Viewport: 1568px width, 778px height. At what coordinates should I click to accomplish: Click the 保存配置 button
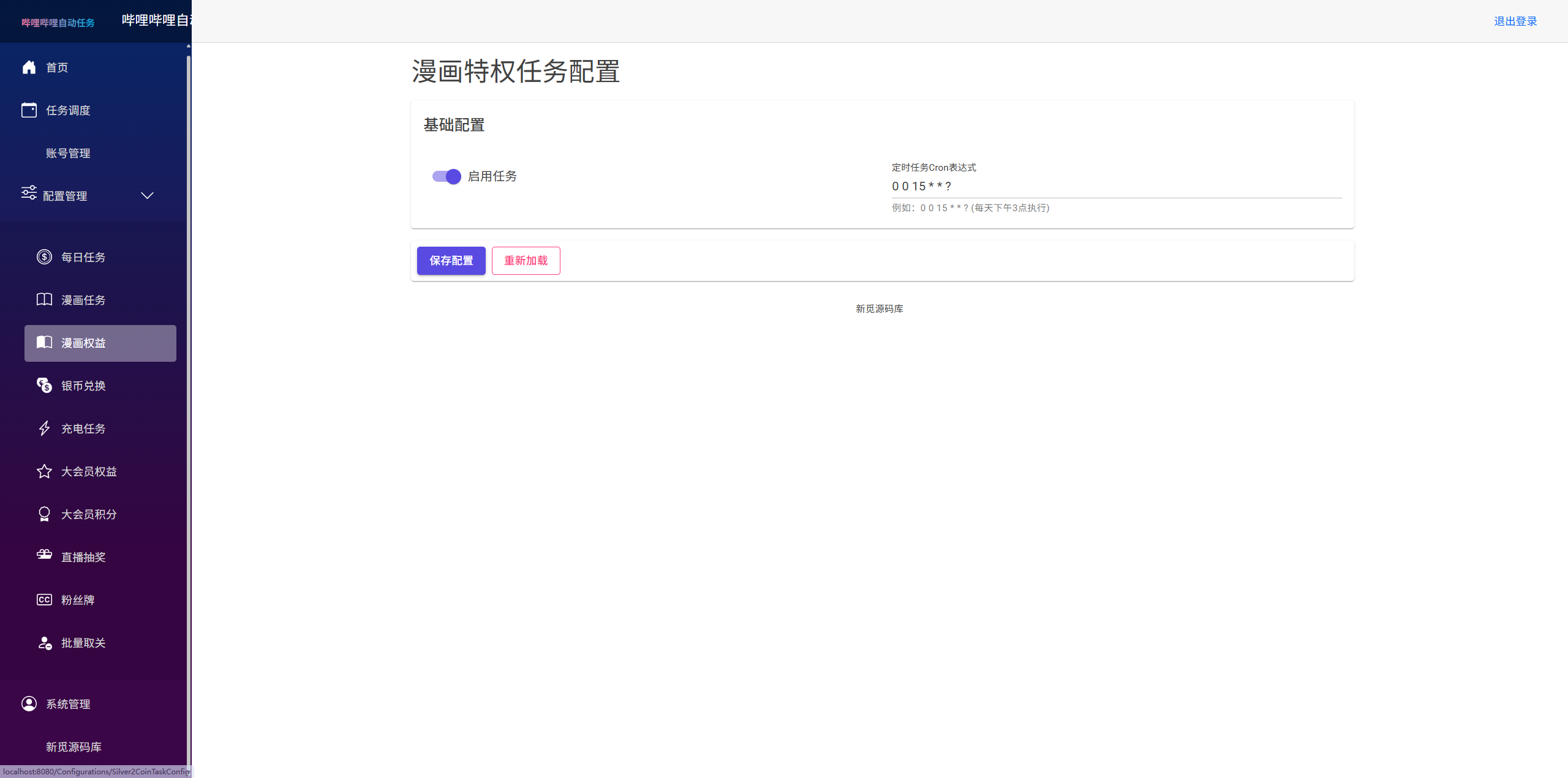[451, 260]
